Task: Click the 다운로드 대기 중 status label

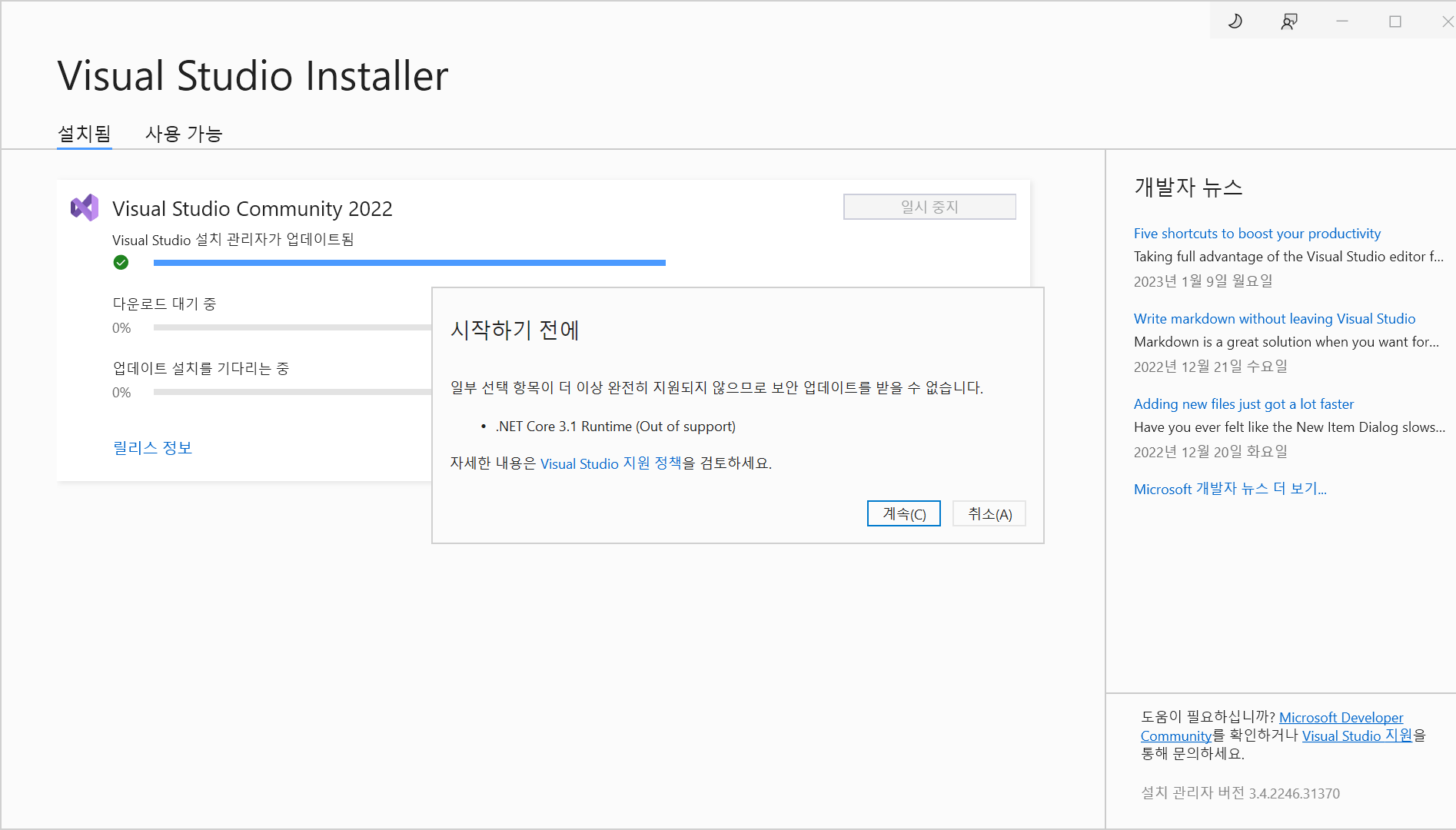Action: (x=165, y=304)
